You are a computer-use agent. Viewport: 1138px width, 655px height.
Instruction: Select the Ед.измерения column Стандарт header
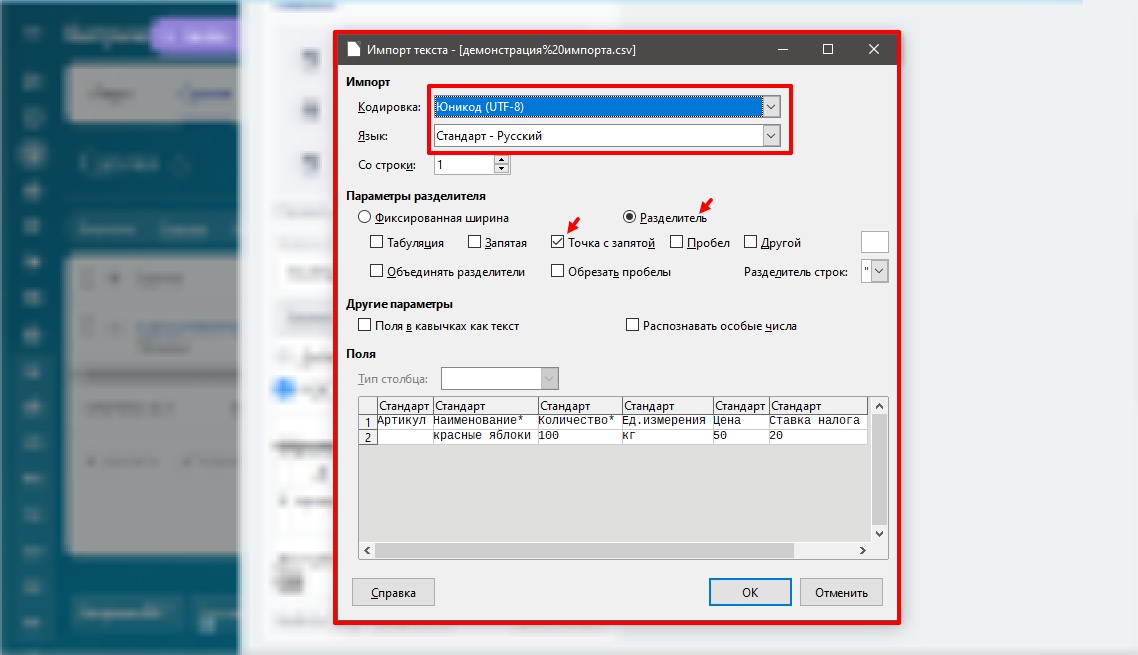[x=668, y=406]
